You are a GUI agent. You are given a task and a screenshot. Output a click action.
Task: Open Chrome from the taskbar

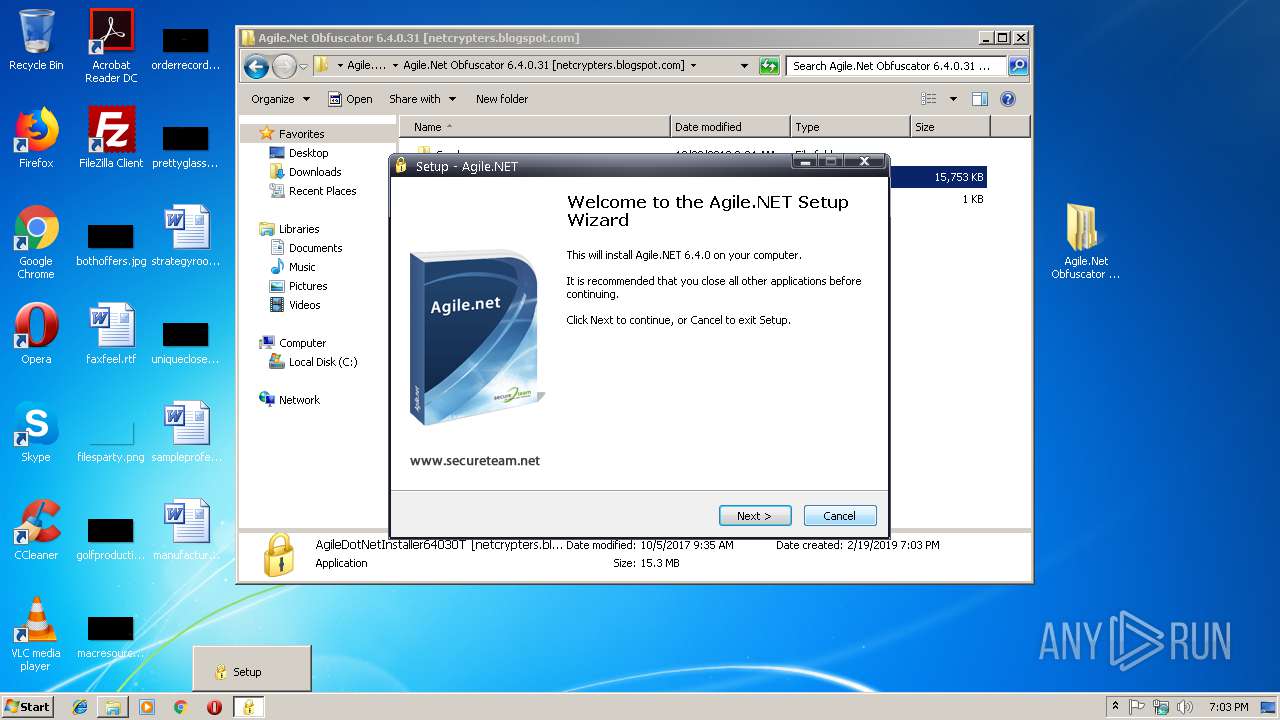[x=180, y=707]
